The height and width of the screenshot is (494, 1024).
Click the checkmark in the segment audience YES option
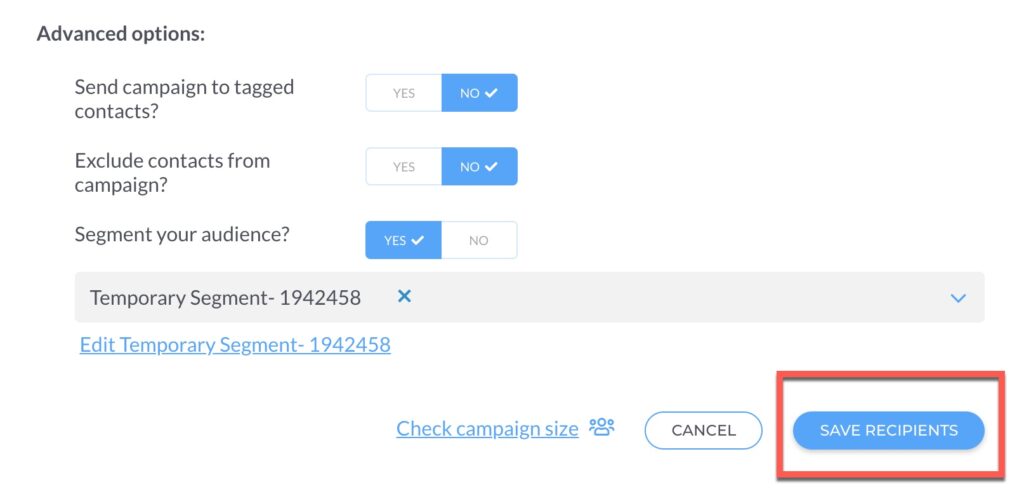click(417, 240)
